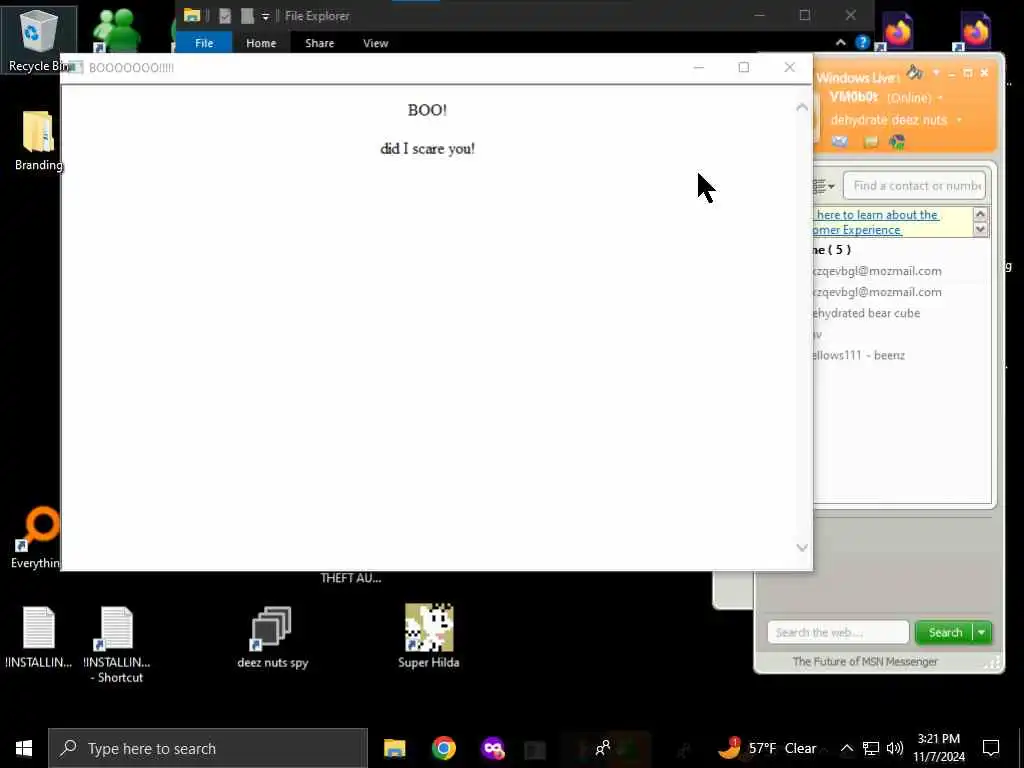Open the Messenger mail envelope icon
1024x768 pixels.
pyautogui.click(x=840, y=141)
